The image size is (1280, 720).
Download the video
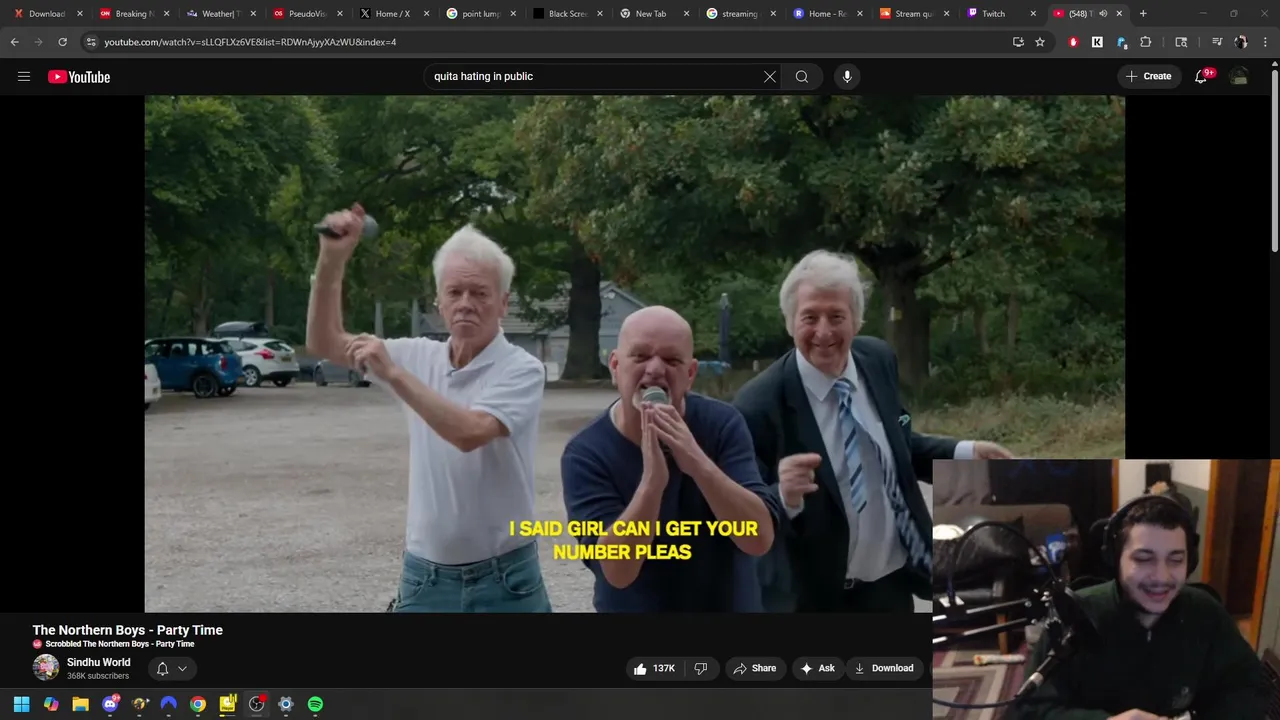(884, 668)
